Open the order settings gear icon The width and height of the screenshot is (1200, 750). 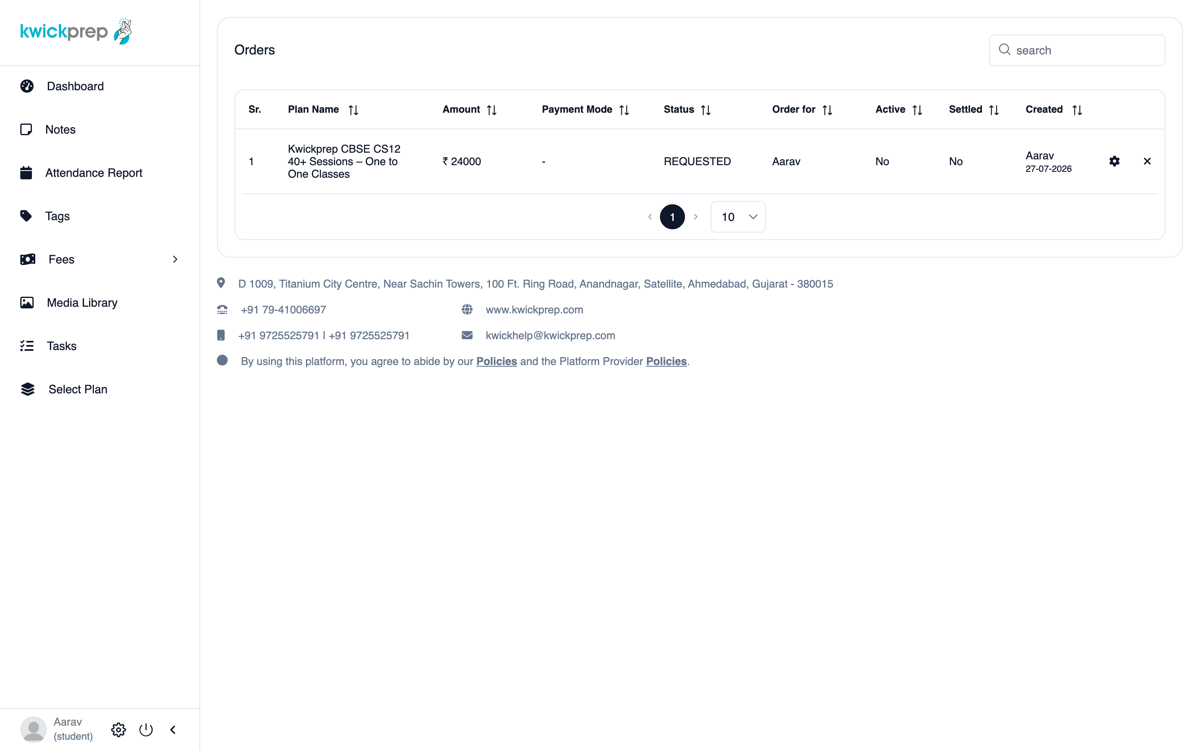pyautogui.click(x=1114, y=161)
